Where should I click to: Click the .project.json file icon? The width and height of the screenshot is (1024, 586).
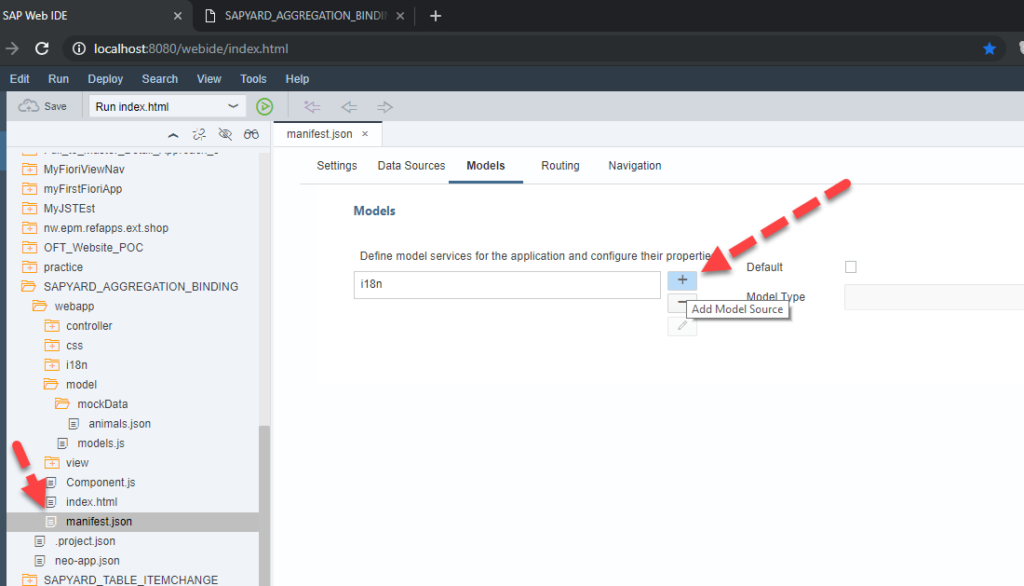pyautogui.click(x=40, y=542)
